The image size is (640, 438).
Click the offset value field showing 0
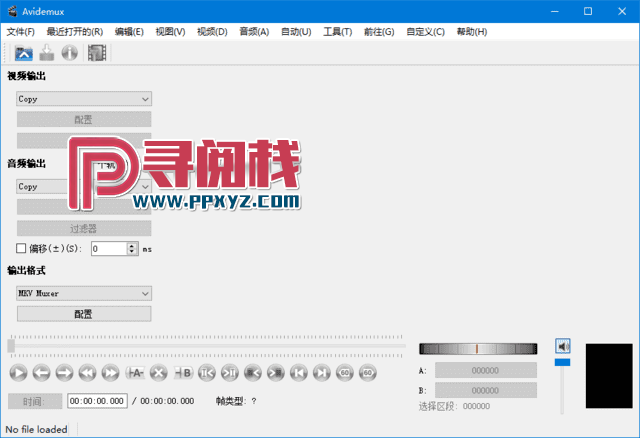point(109,249)
